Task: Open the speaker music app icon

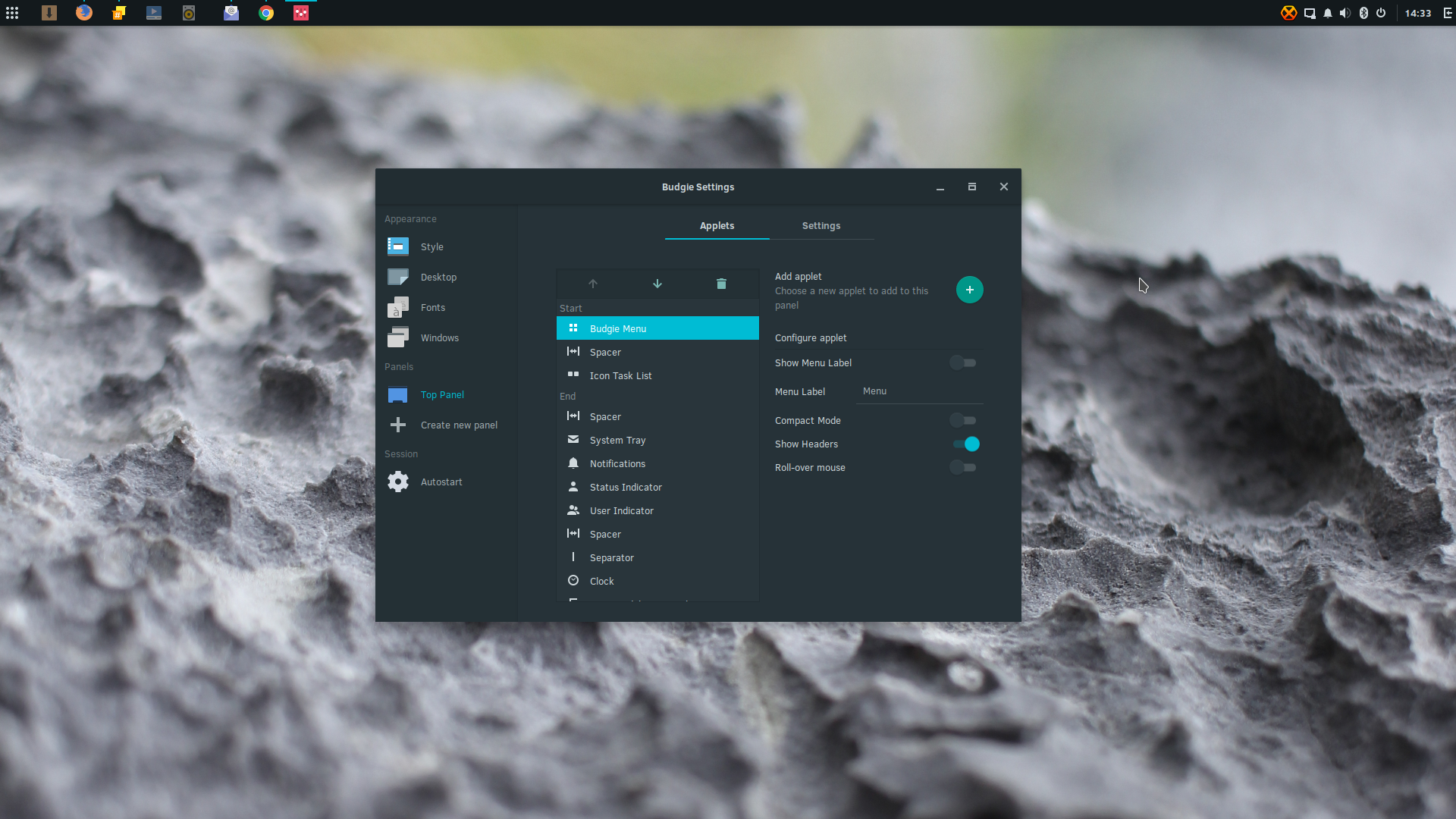Action: click(189, 13)
